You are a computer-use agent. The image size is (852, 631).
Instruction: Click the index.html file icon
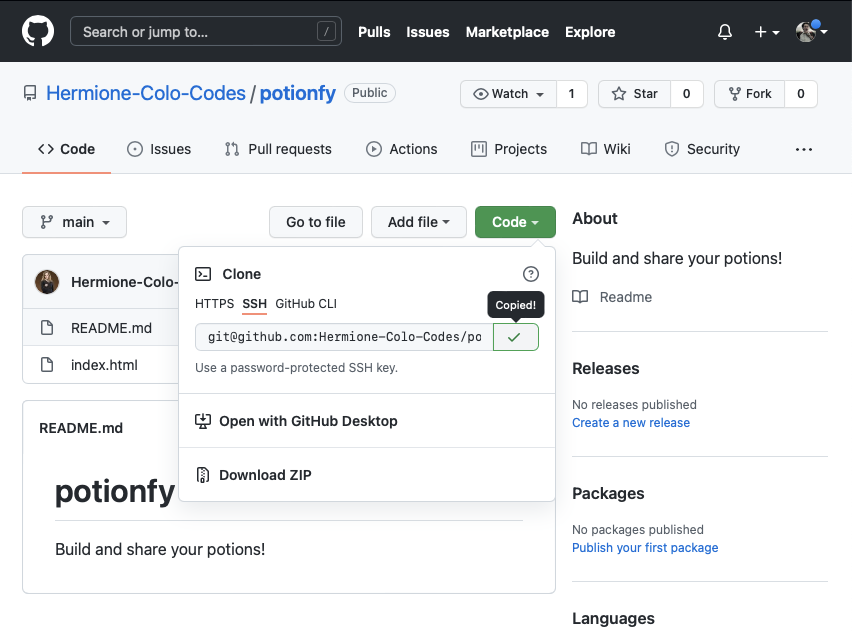point(46,365)
